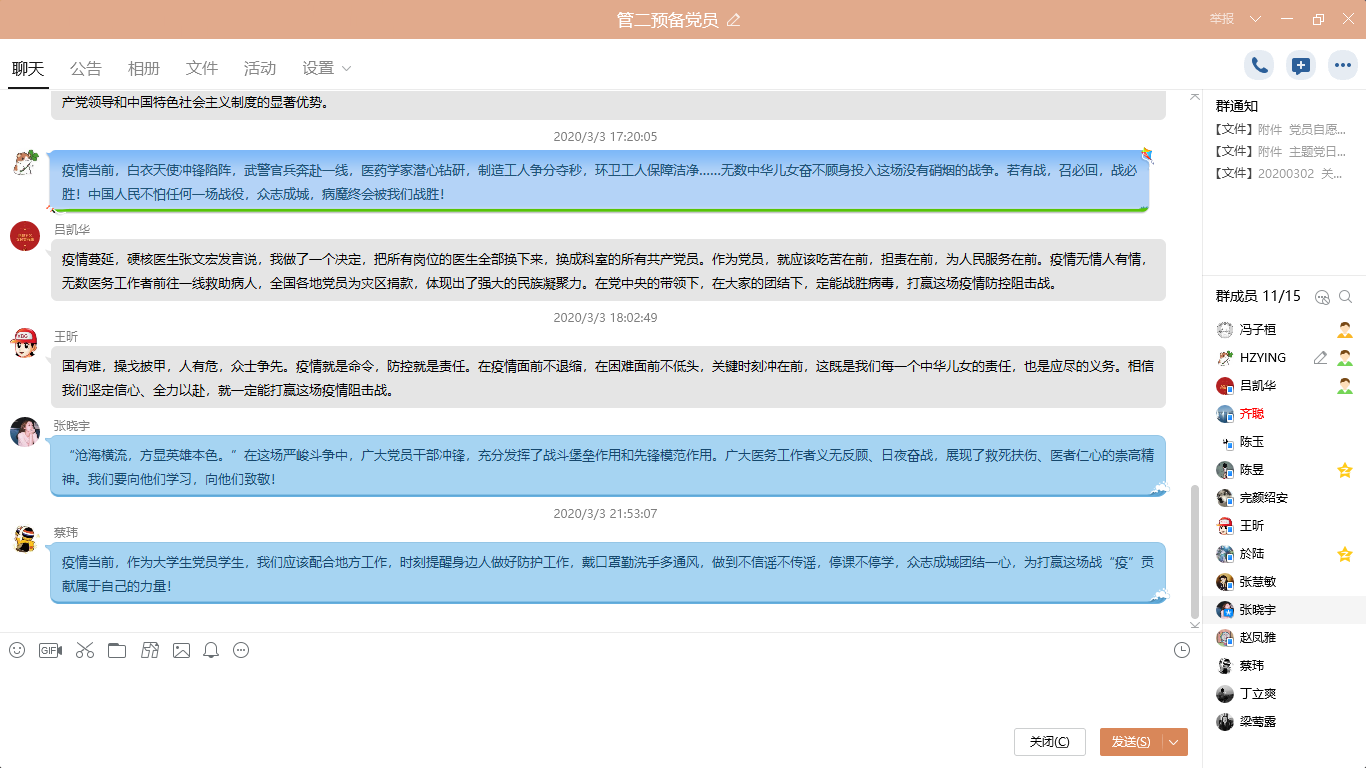Select the scissors screenshot tool
1366x768 pixels.
[84, 650]
